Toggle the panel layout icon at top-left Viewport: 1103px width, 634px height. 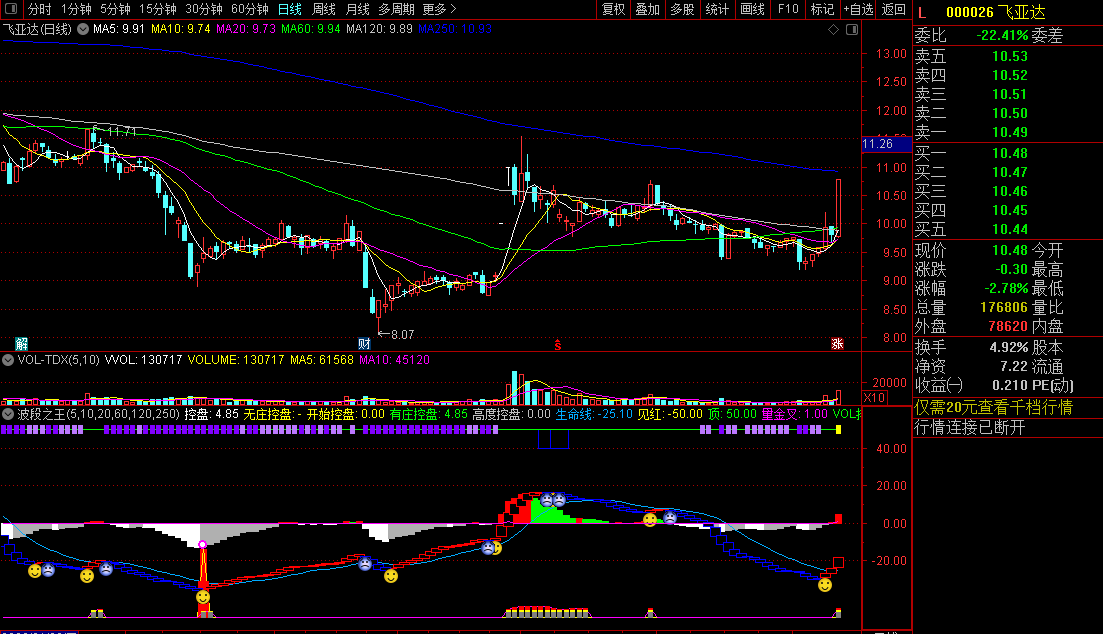[11, 8]
